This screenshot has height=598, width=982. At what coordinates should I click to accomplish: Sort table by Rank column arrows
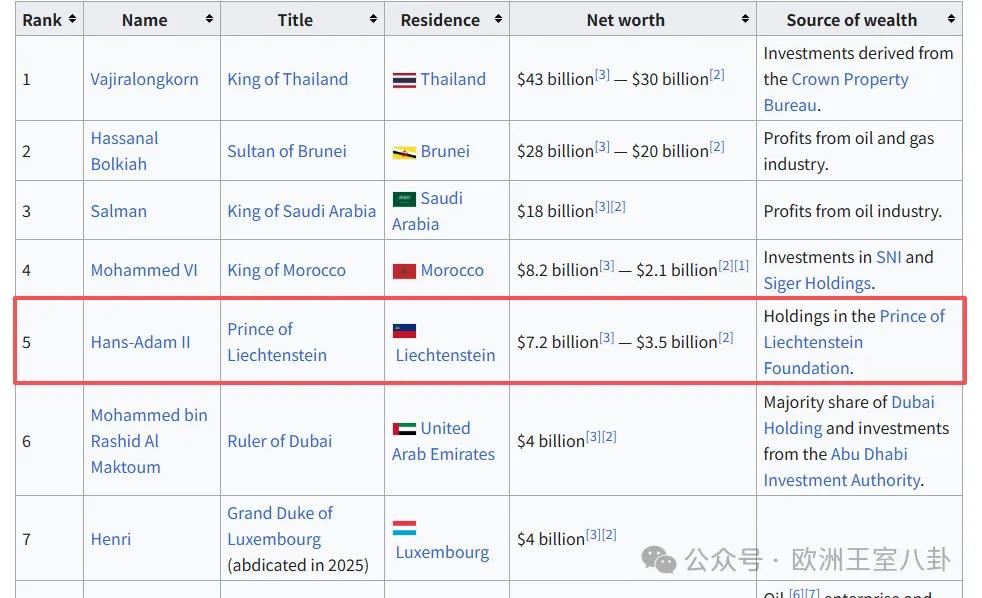[x=73, y=19]
